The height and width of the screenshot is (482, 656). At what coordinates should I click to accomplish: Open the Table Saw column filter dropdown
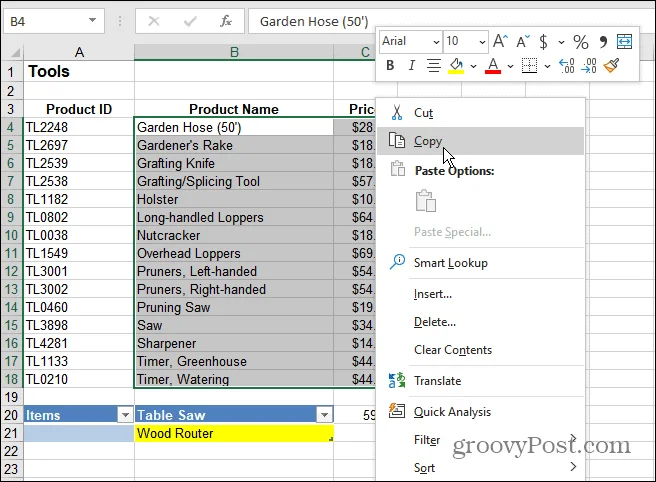pos(324,415)
